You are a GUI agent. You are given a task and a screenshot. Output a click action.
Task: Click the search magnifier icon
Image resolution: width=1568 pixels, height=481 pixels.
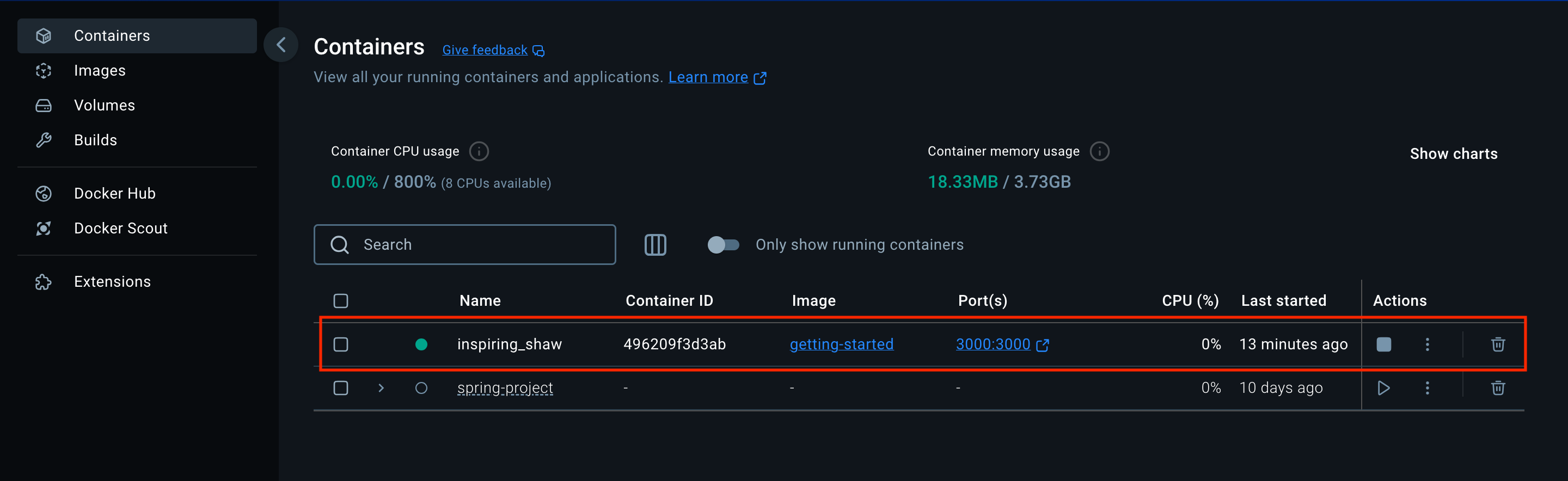pos(340,245)
